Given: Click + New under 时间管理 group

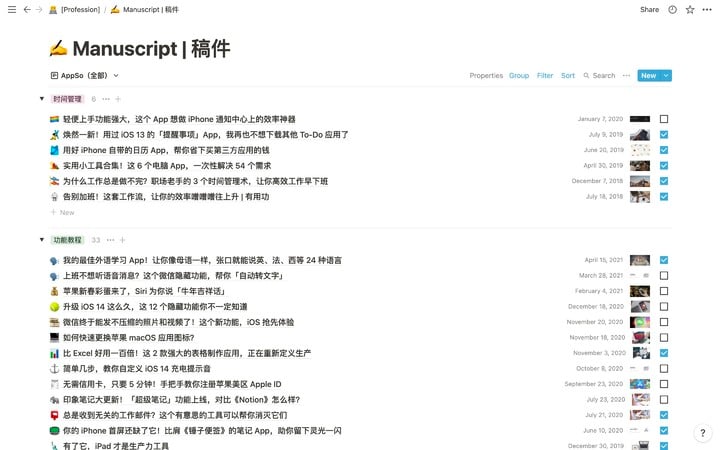Looking at the screenshot, I should pyautogui.click(x=62, y=213).
